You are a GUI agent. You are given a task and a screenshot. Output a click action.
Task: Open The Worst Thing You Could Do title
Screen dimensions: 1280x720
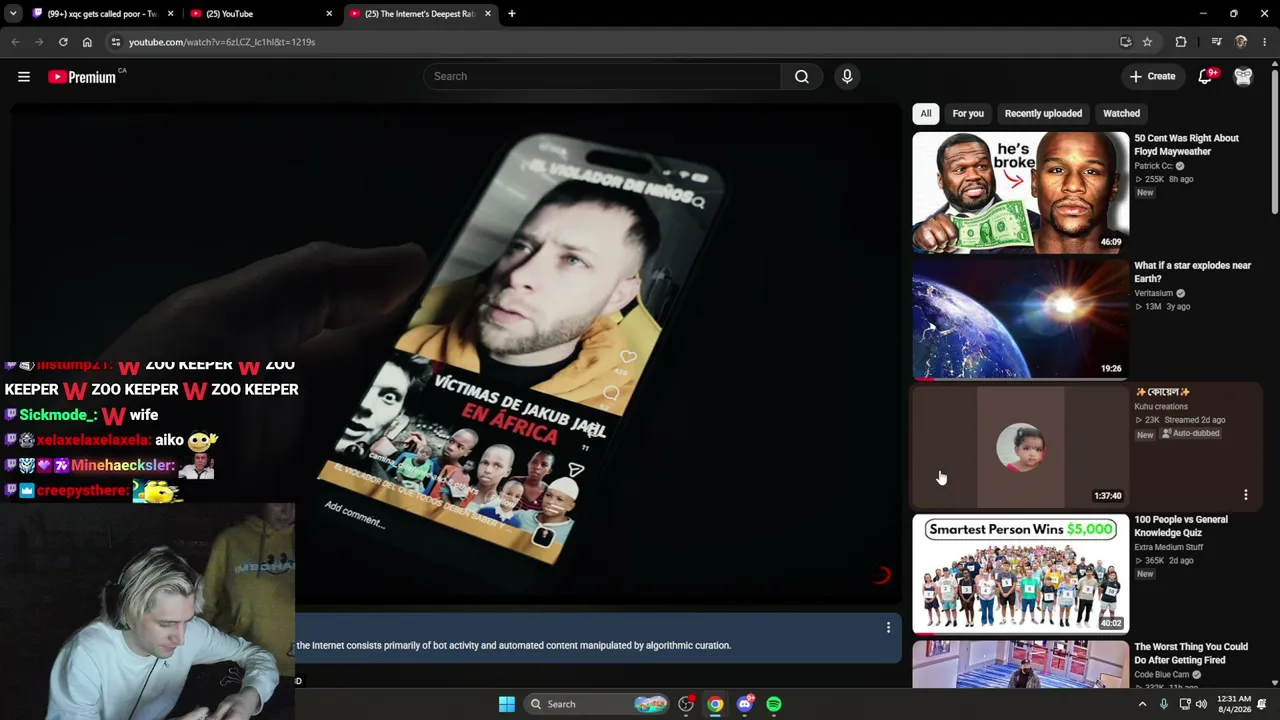pyautogui.click(x=1191, y=653)
